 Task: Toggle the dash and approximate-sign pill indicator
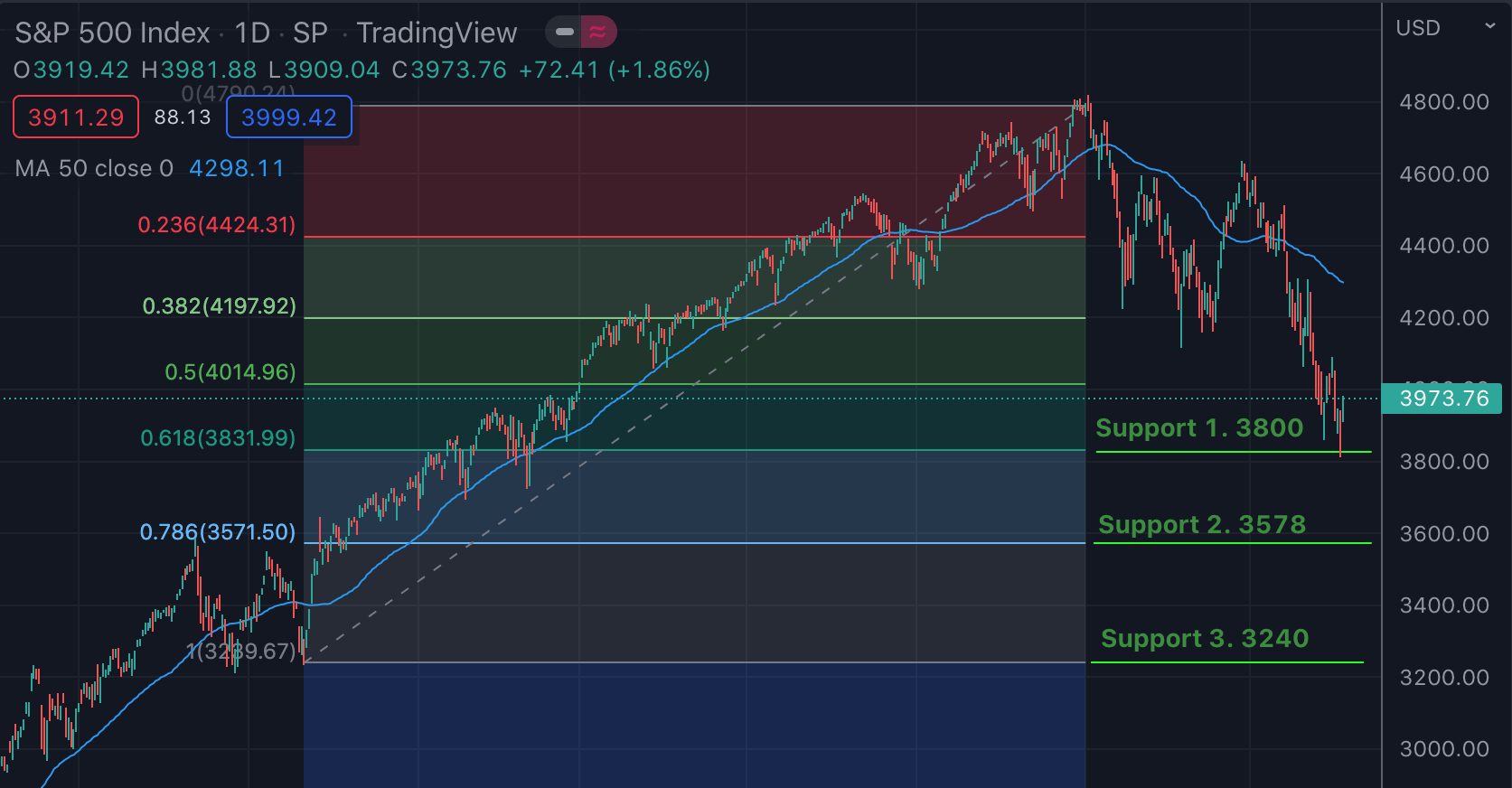pyautogui.click(x=581, y=33)
